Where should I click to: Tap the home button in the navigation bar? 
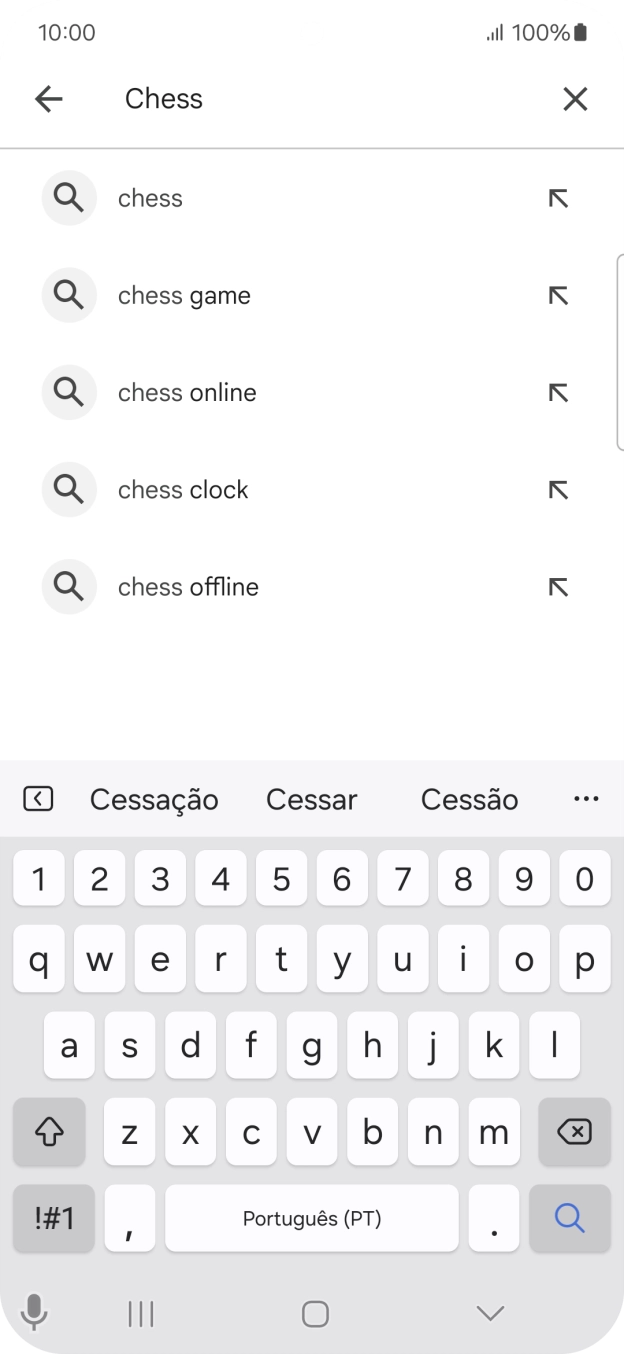(315, 1314)
